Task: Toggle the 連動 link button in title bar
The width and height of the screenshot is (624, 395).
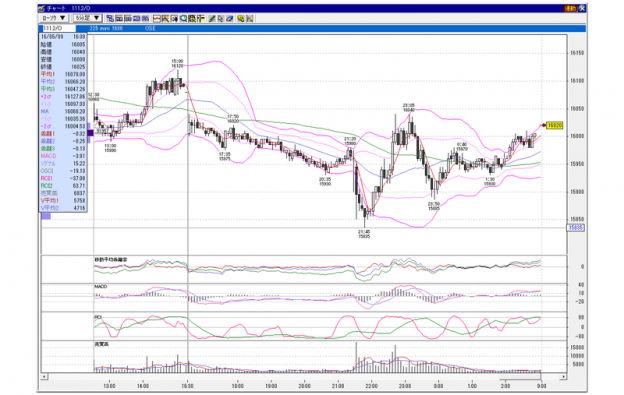Action: pos(570,8)
